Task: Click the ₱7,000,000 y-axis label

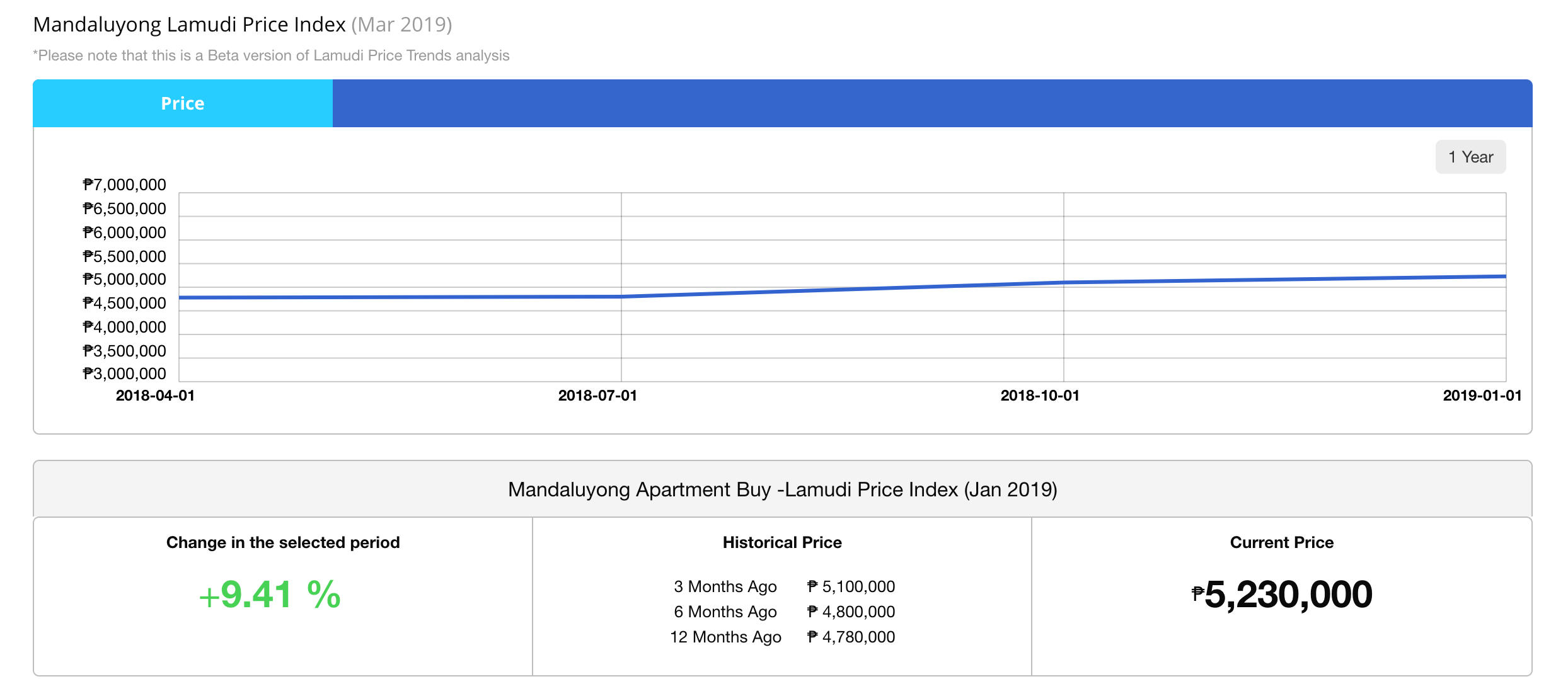Action: point(125,185)
